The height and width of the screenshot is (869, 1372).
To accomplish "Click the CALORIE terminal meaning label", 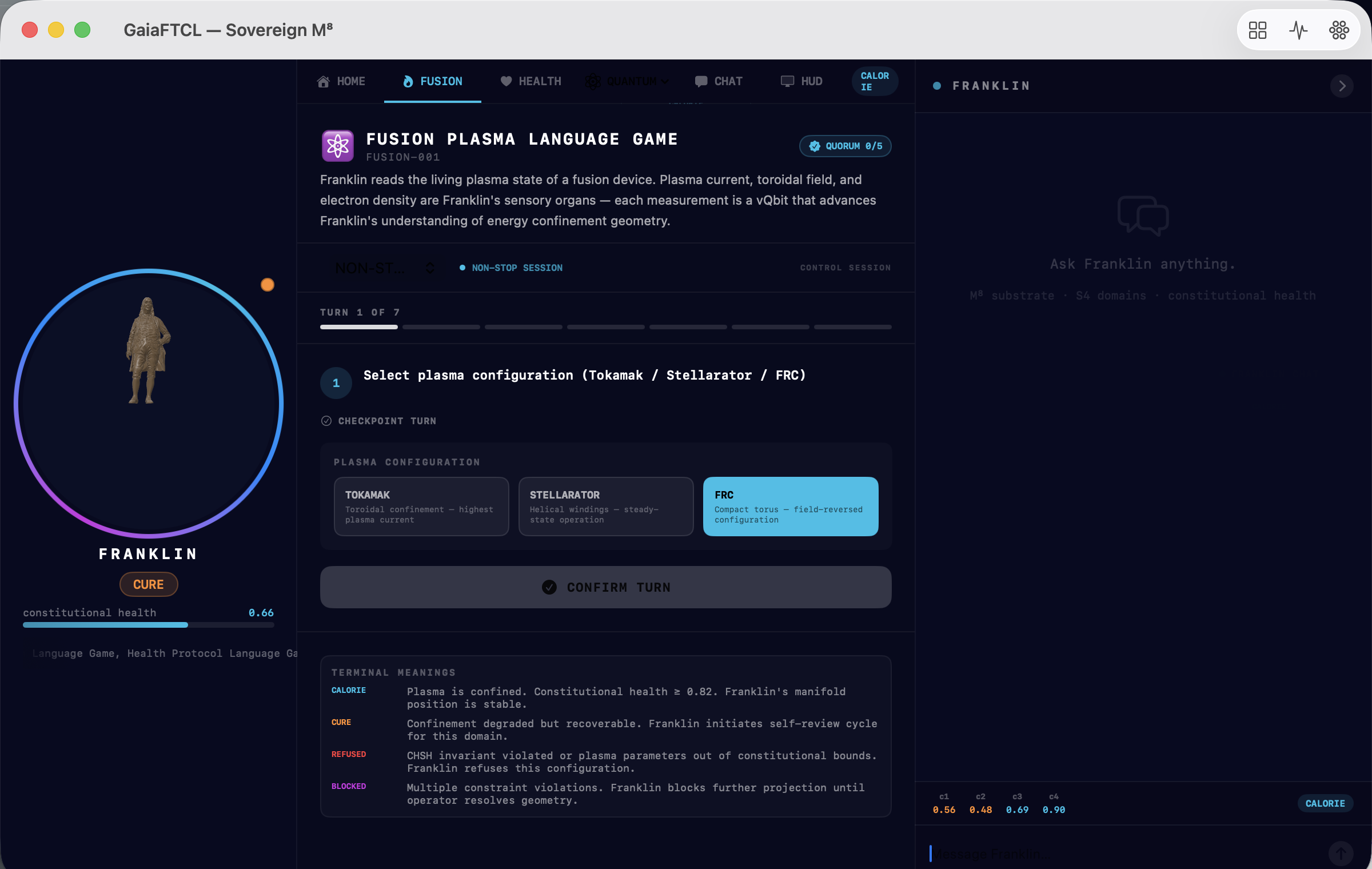I will point(349,690).
